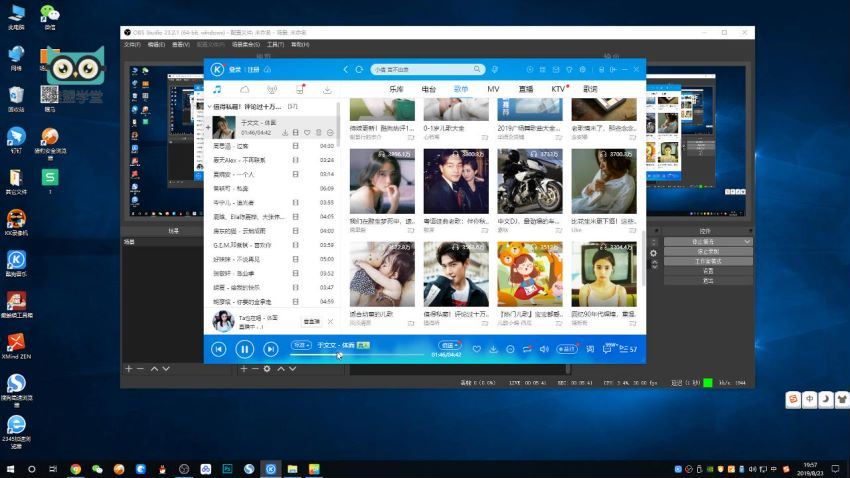Refresh the KuGou page
Image resolution: width=850 pixels, height=478 pixels.
pos(359,69)
